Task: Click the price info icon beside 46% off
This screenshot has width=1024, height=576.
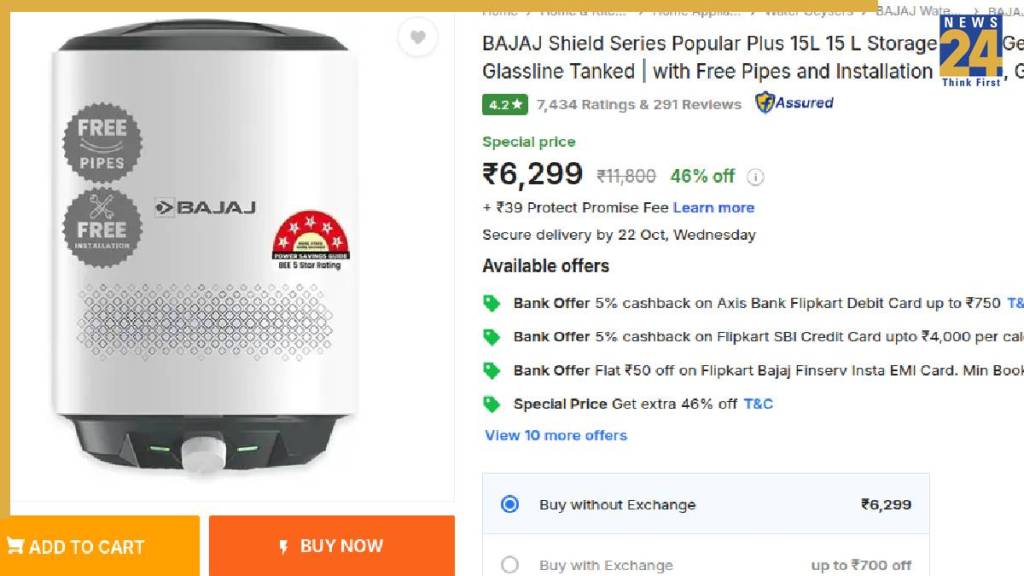Action: [x=756, y=177]
